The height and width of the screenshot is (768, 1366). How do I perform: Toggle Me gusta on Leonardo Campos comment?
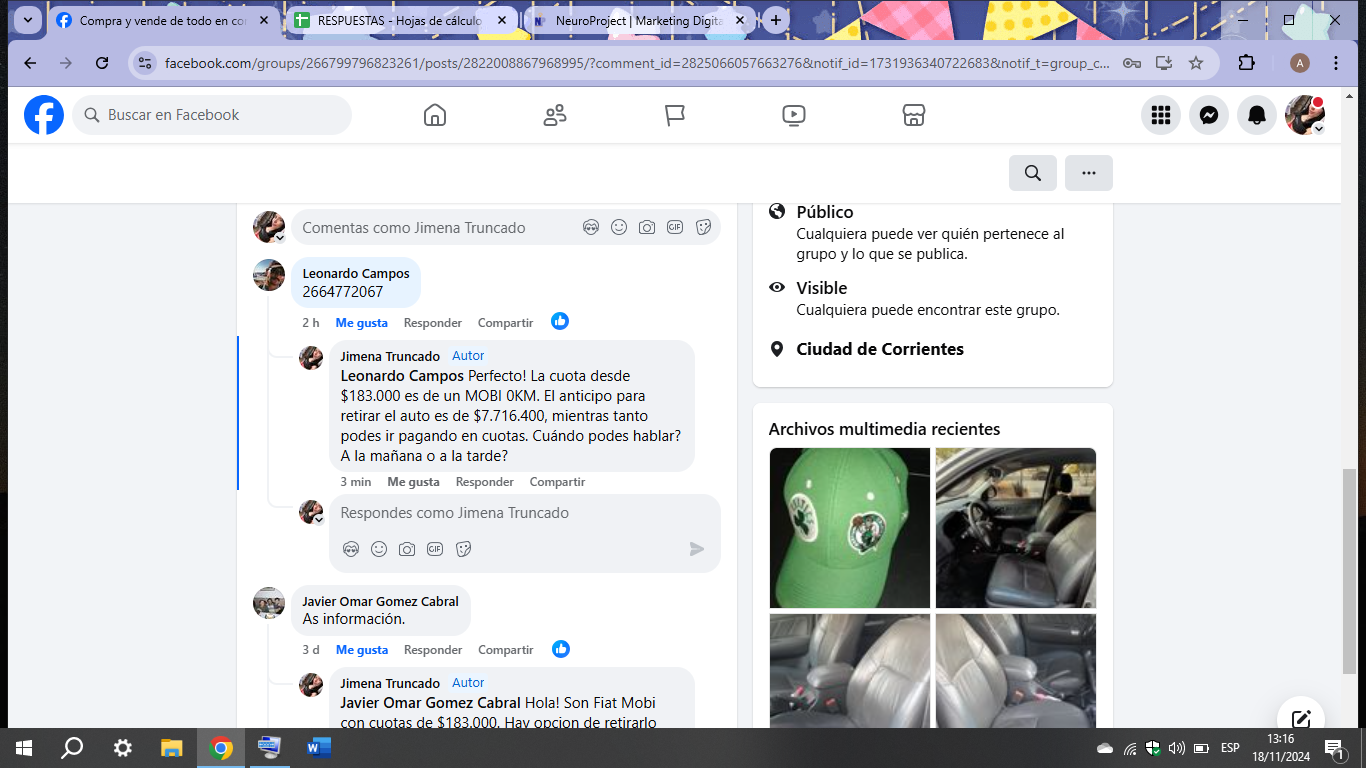click(361, 323)
